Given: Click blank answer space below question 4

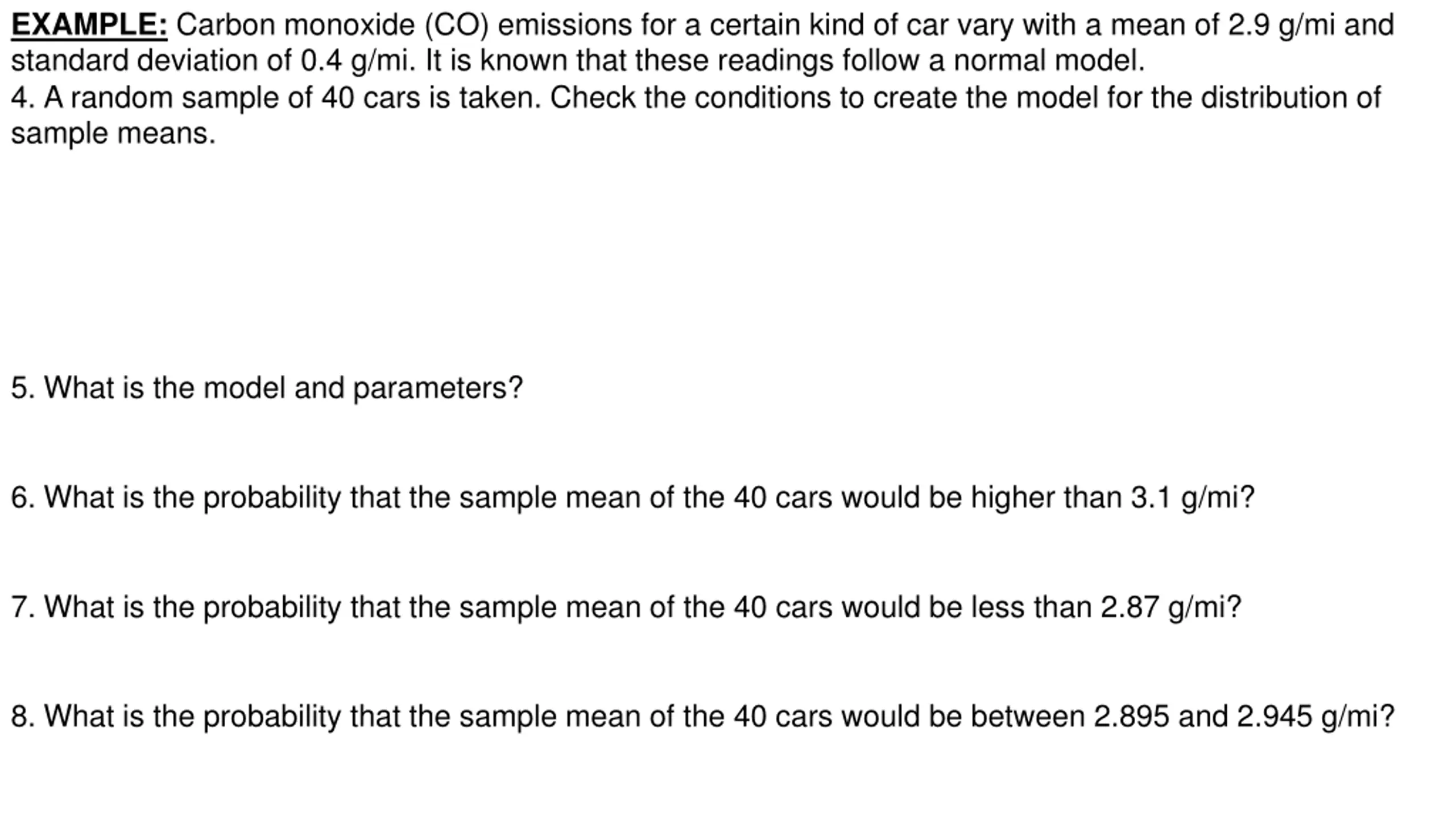Looking at the screenshot, I should [728, 256].
